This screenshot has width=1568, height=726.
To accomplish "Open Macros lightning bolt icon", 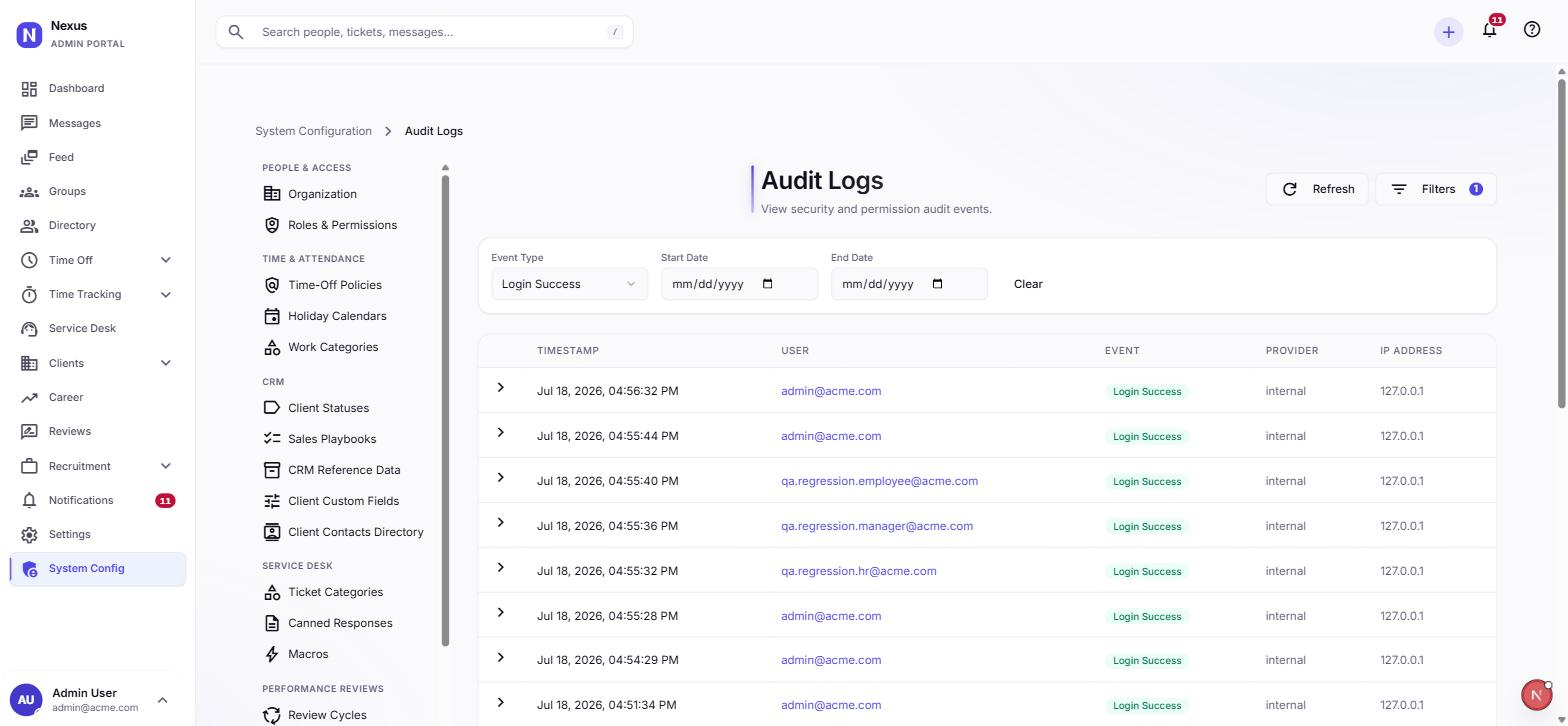I will pyautogui.click(x=272, y=654).
